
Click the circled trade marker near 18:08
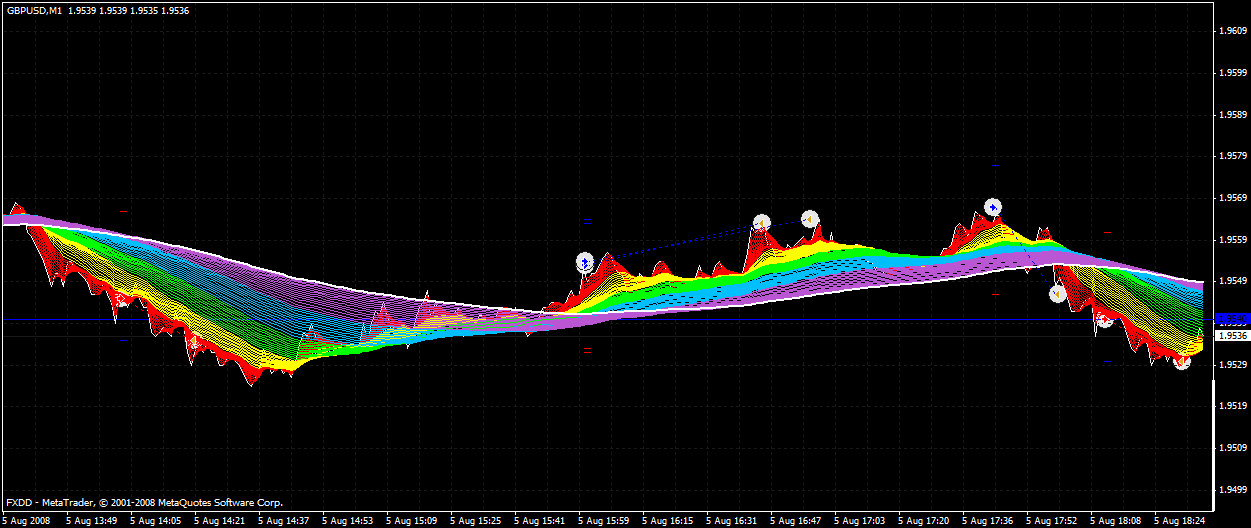[1105, 320]
